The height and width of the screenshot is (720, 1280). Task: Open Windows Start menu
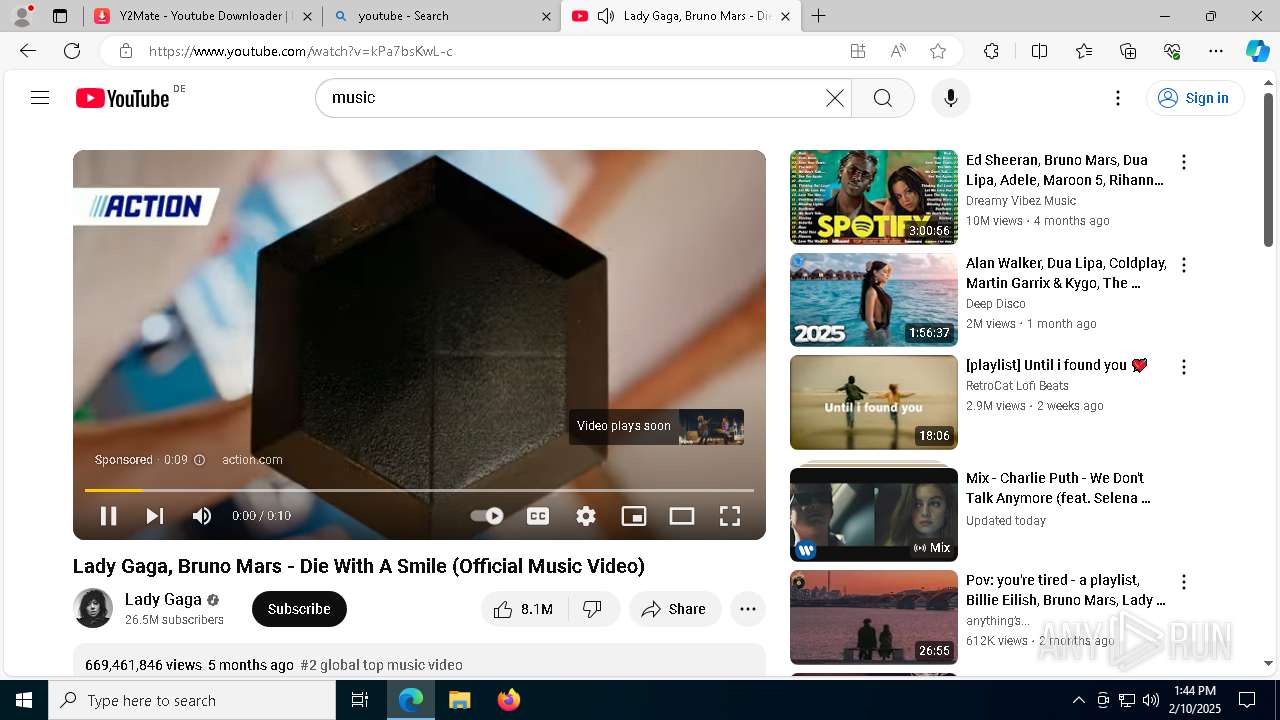[x=24, y=700]
